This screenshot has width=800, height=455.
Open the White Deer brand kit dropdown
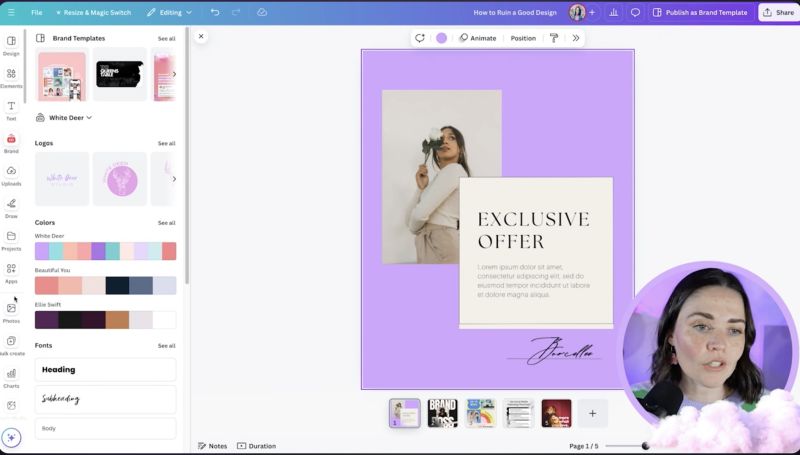(64, 118)
